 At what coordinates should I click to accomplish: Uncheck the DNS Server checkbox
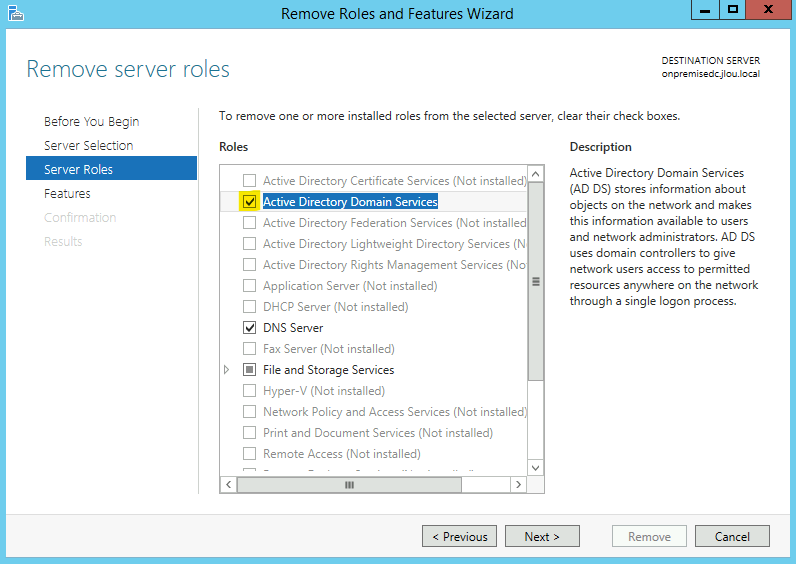pyautogui.click(x=249, y=327)
